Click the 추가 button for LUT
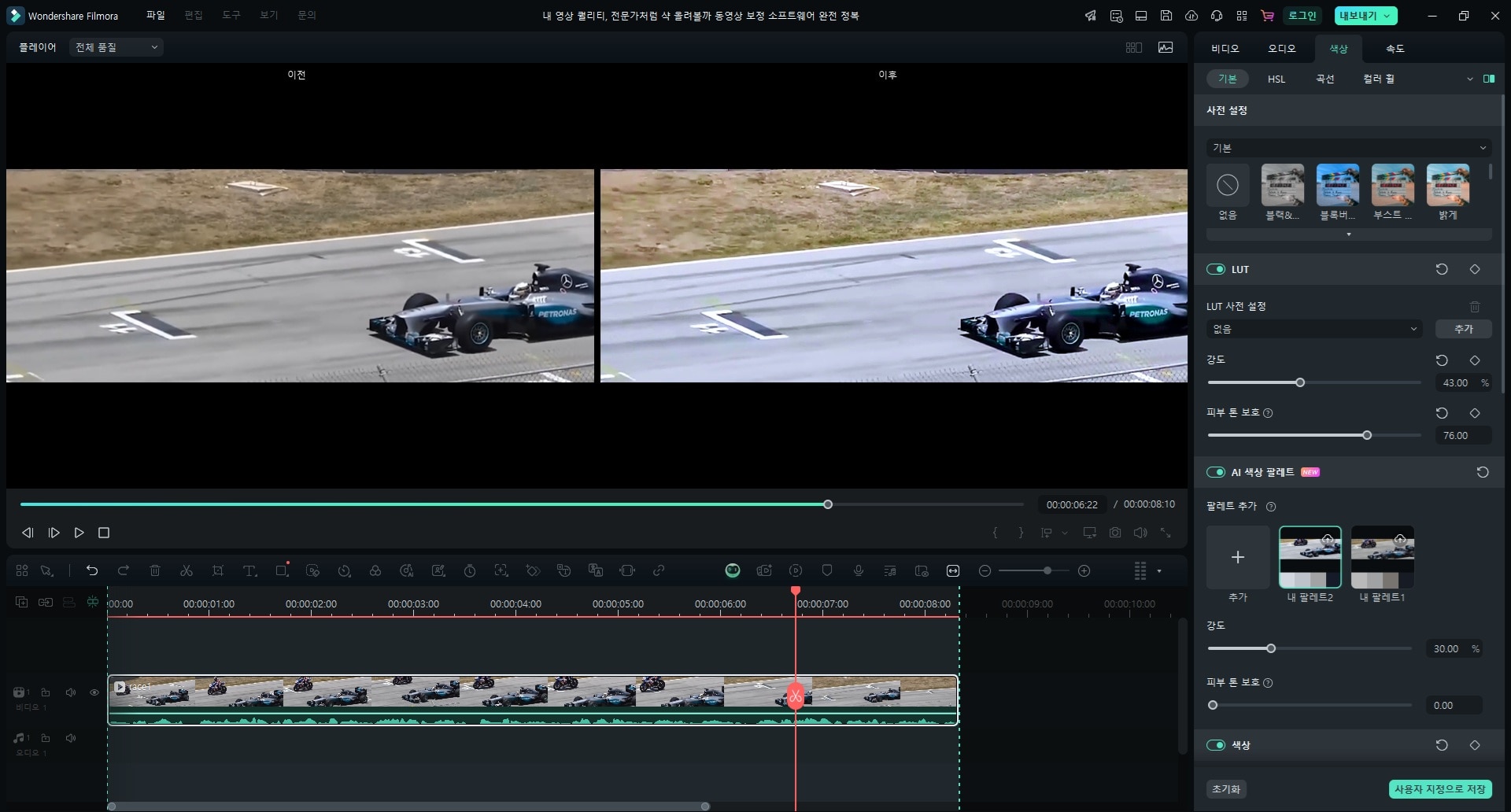Screen dimensions: 1511x812 coord(1464,329)
